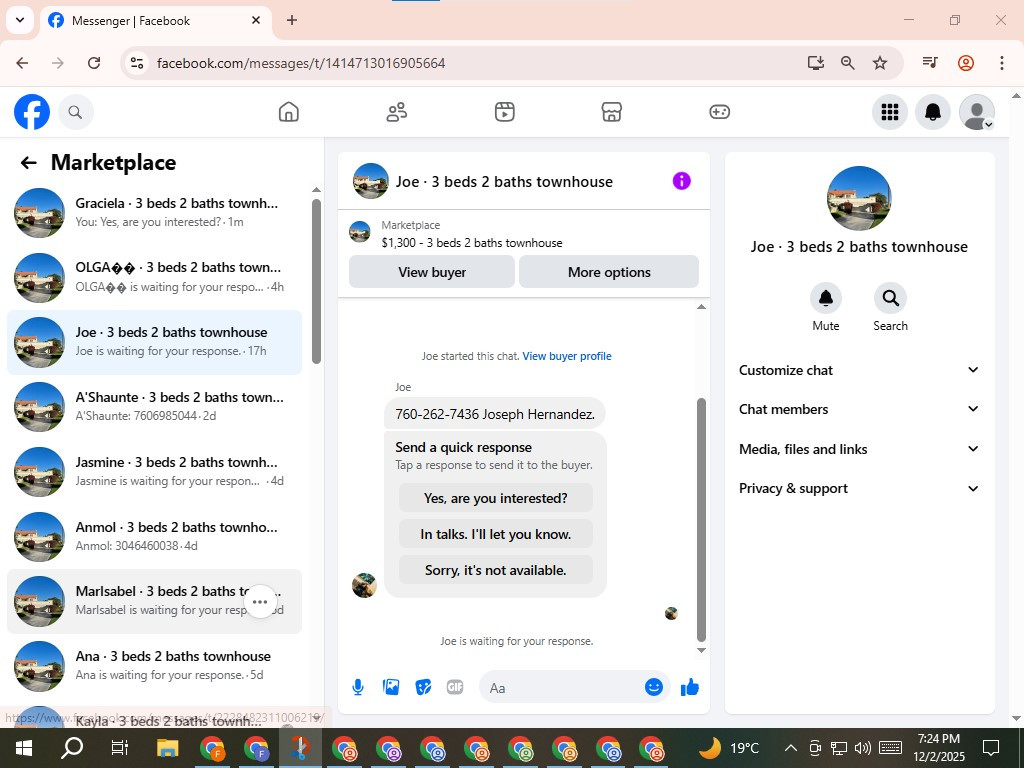Open Chrome profile icon
The image size is (1024, 768).
(x=966, y=63)
